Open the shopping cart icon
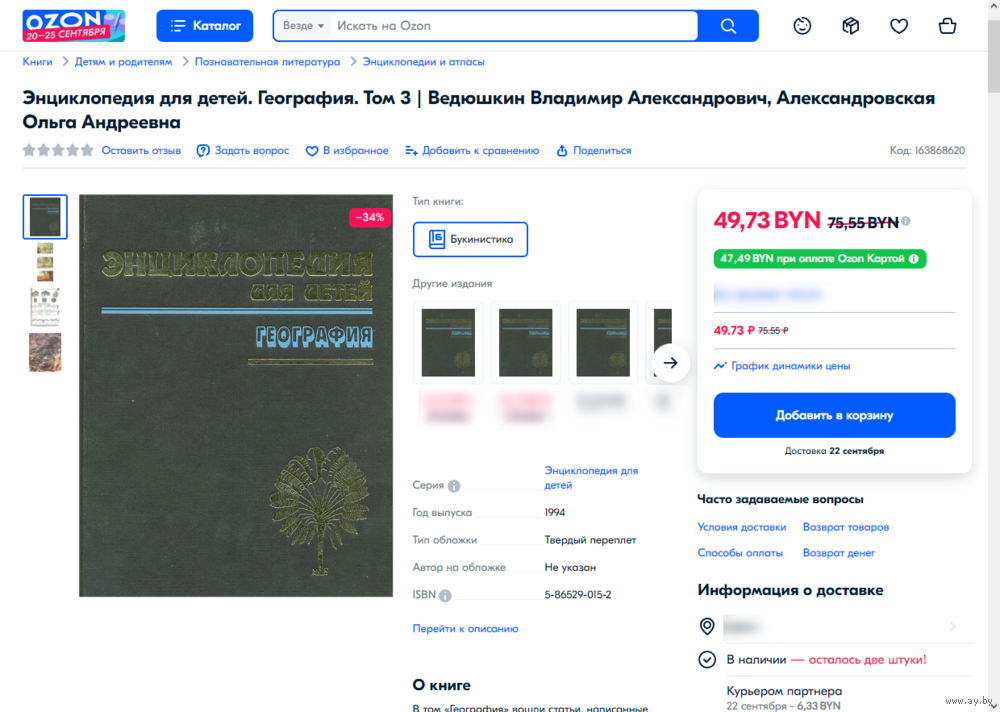Viewport: 1000px width, 712px height. 947,26
